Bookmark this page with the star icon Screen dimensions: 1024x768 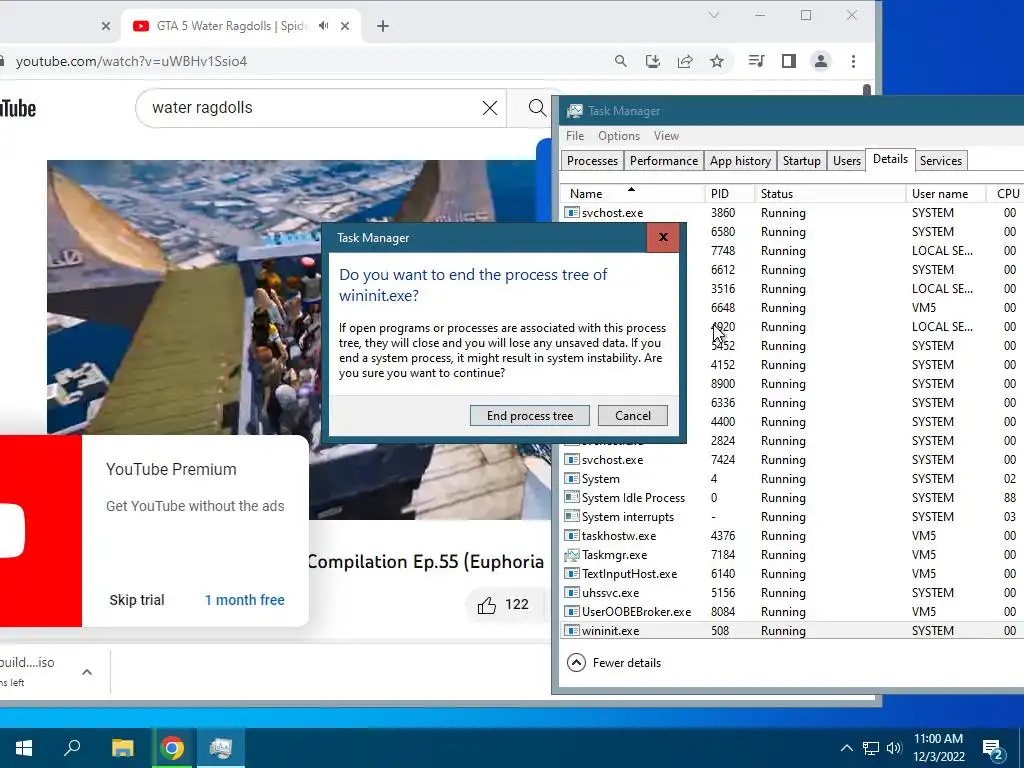(717, 61)
